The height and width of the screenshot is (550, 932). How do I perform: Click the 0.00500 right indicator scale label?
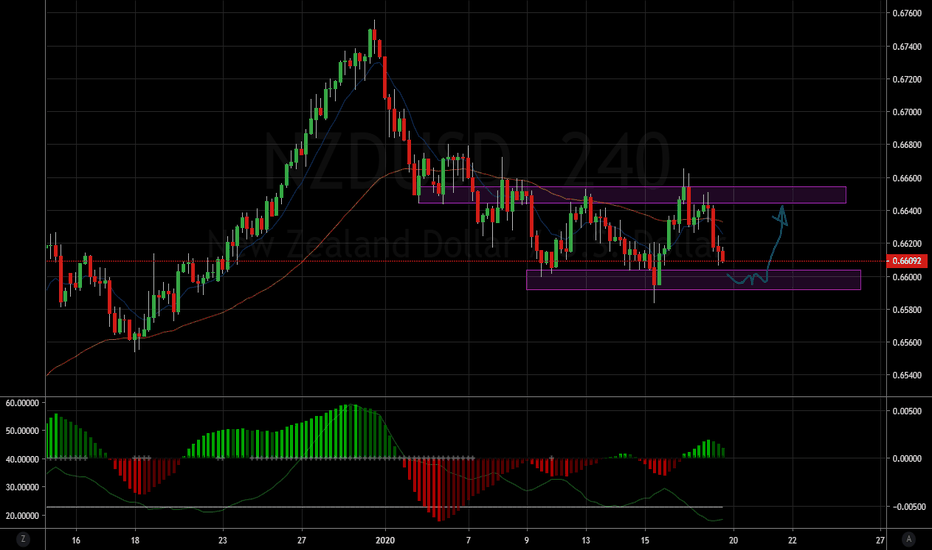(908, 411)
